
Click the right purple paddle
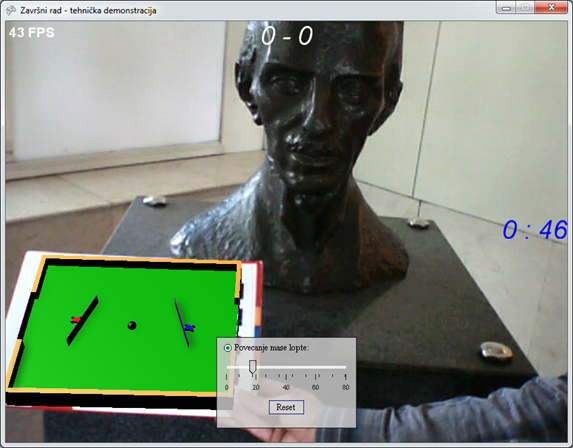182,323
